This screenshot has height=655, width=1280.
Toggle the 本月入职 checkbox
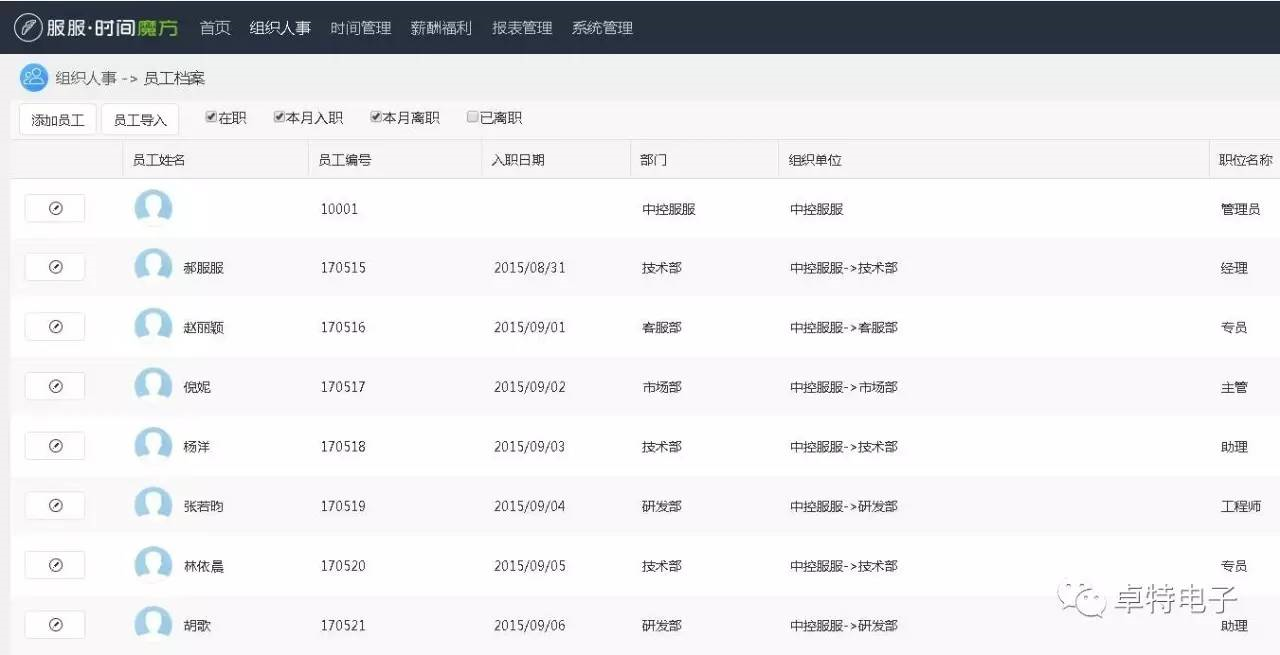point(280,117)
